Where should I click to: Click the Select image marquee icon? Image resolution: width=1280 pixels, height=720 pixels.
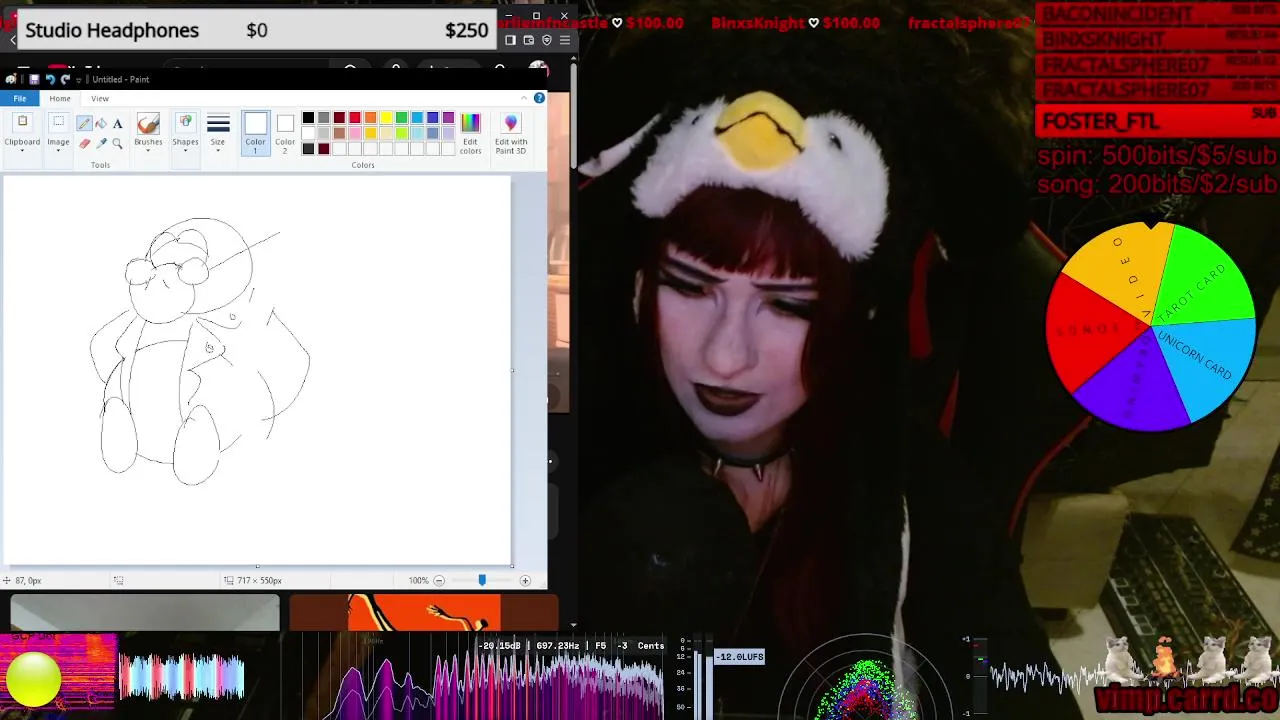coord(58,122)
